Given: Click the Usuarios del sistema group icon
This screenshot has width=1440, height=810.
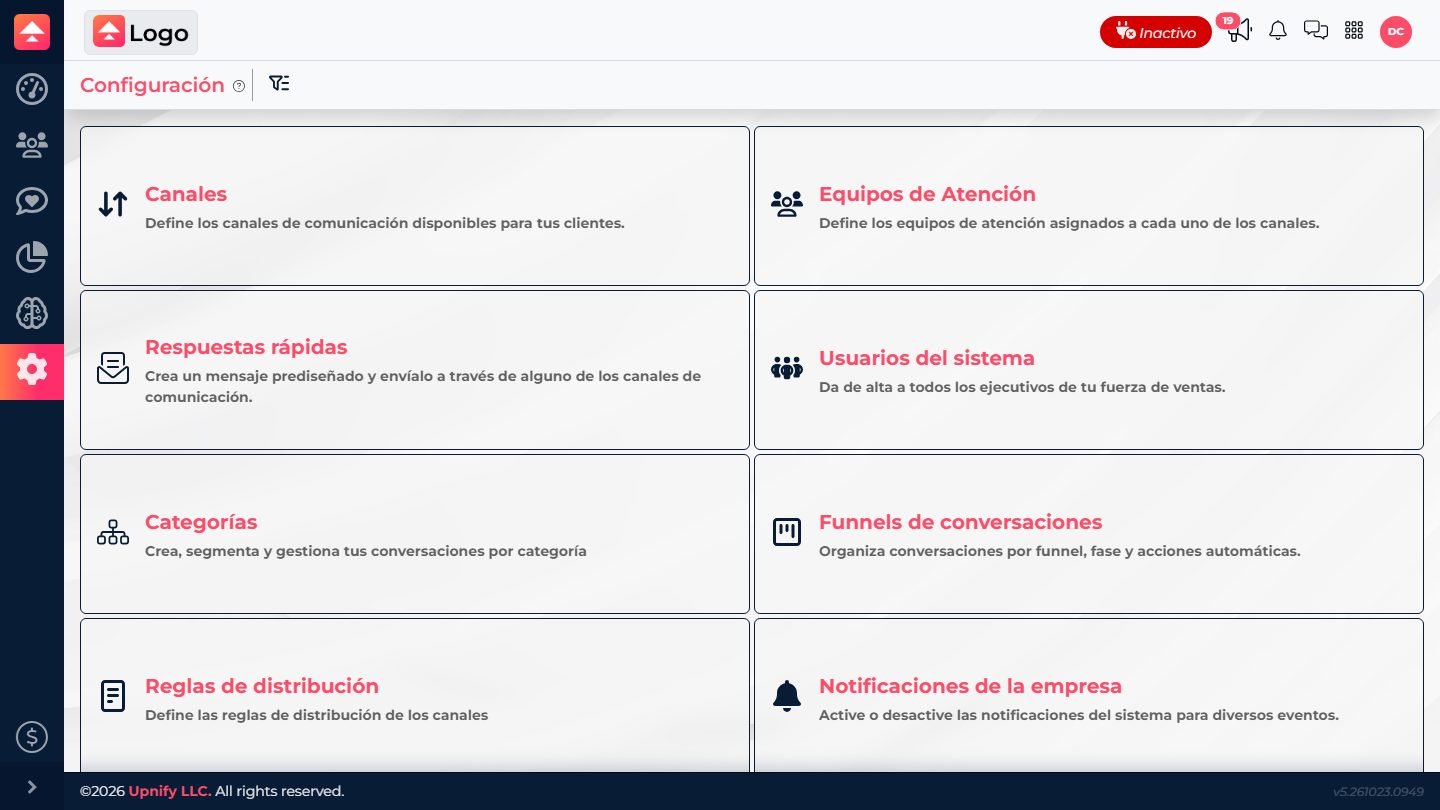Looking at the screenshot, I should (787, 368).
